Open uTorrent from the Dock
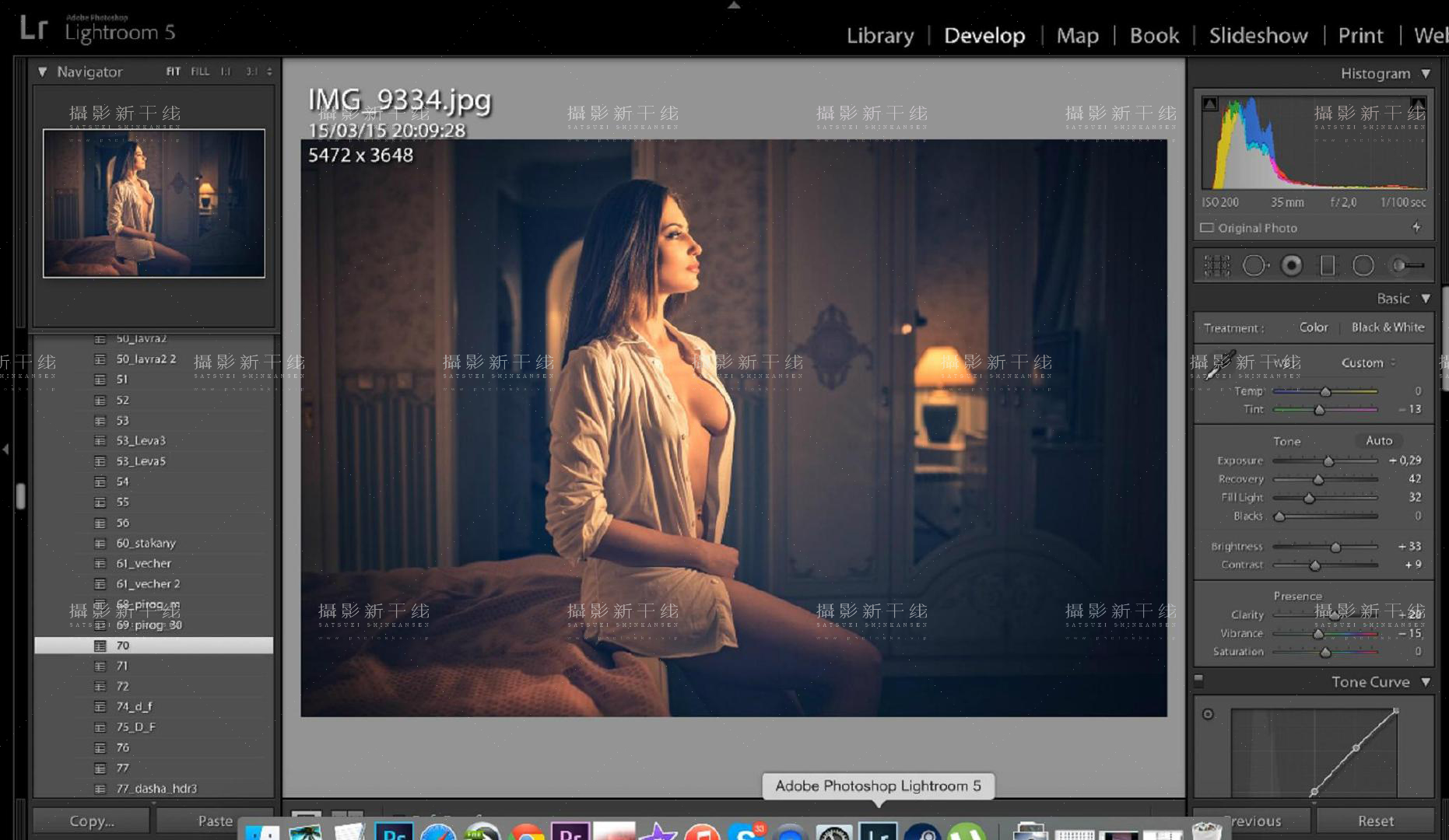The width and height of the screenshot is (1449, 840). click(x=967, y=832)
